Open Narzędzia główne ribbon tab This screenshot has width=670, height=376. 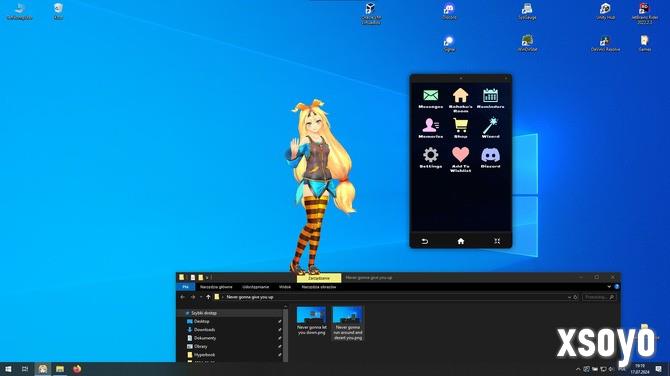[216, 287]
